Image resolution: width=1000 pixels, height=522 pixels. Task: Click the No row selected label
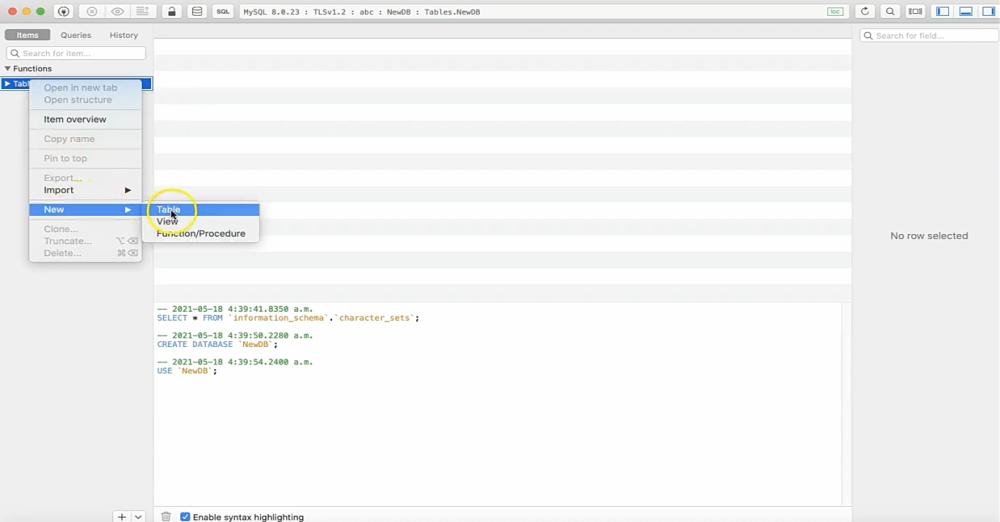coord(929,235)
